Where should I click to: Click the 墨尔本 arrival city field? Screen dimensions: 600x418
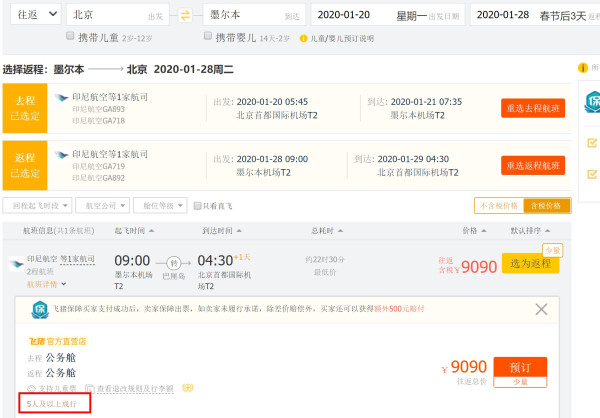254,15
